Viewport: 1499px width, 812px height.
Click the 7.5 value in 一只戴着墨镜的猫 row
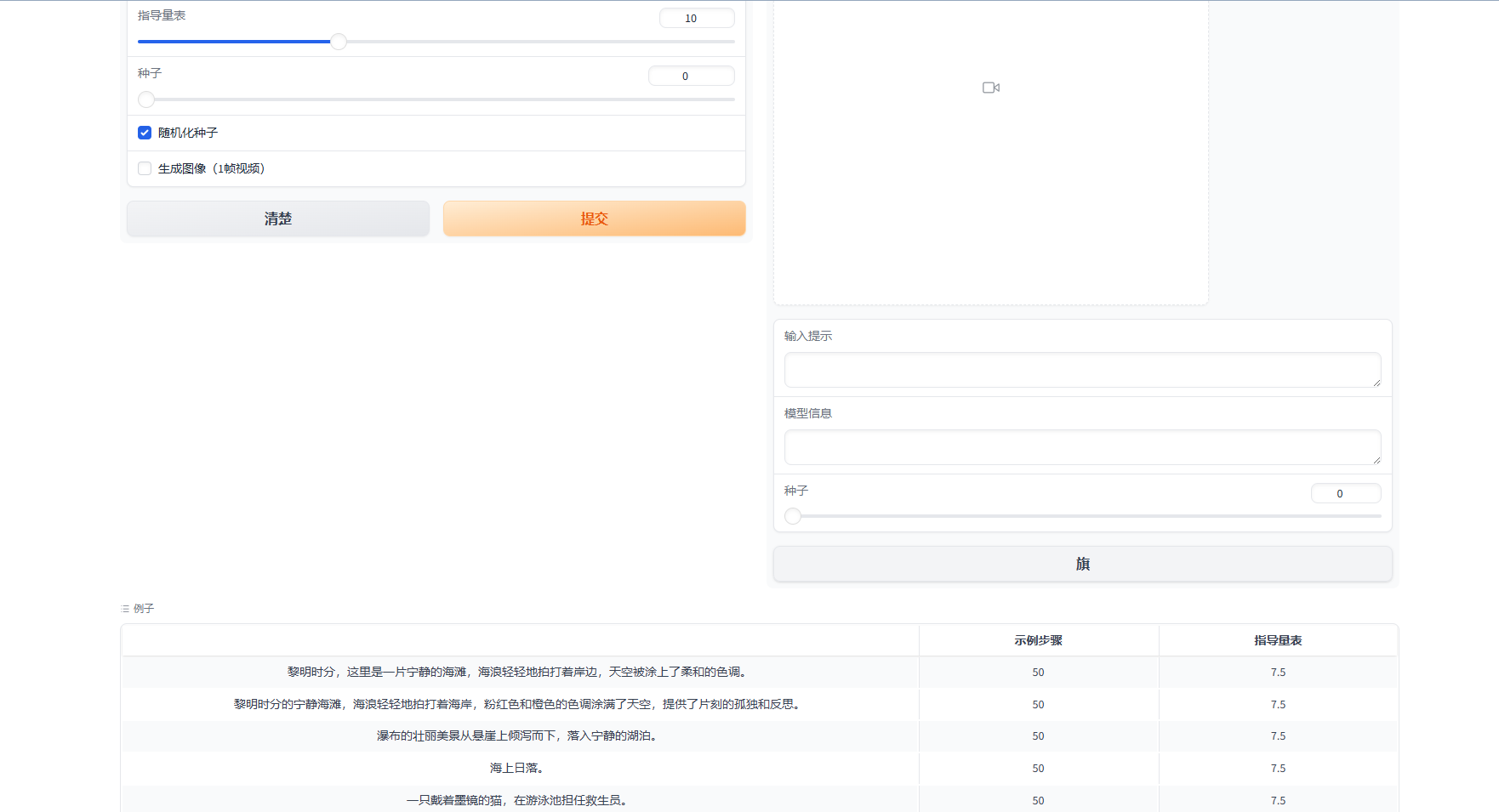click(x=1278, y=801)
